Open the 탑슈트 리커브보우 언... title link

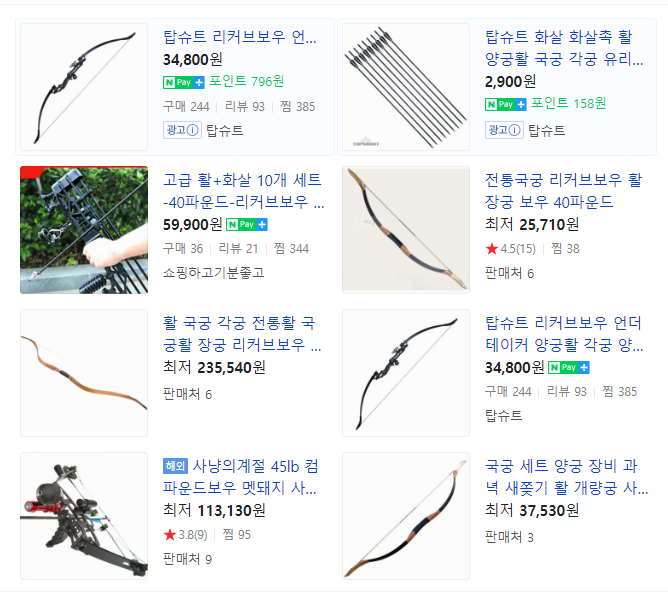240,37
